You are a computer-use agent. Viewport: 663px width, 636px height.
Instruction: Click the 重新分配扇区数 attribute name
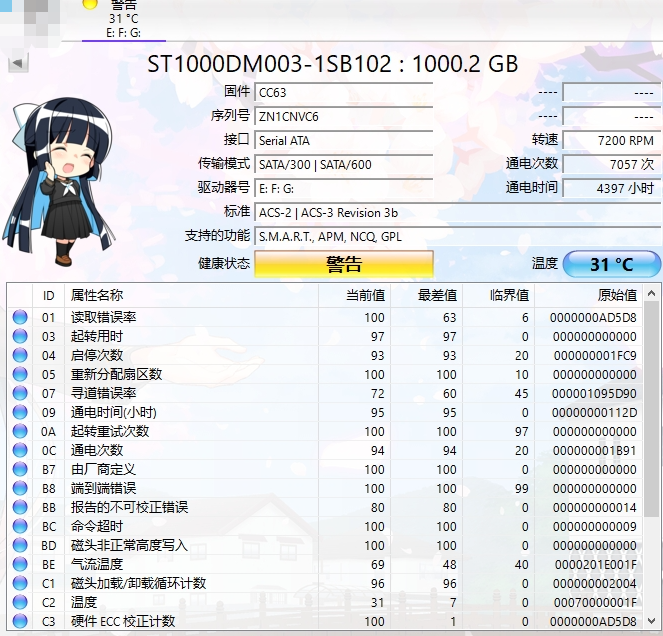[x=116, y=374]
